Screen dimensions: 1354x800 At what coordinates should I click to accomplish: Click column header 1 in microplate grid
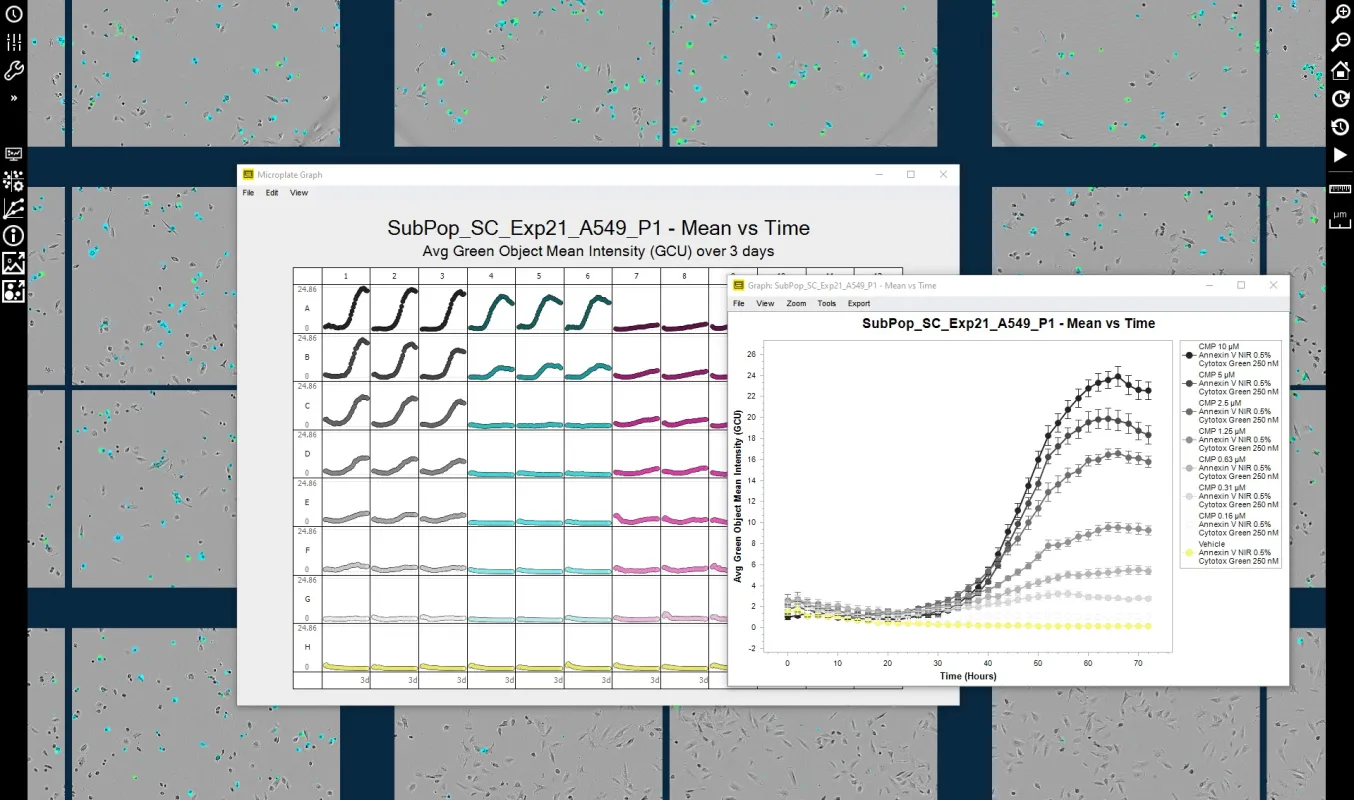point(346,276)
